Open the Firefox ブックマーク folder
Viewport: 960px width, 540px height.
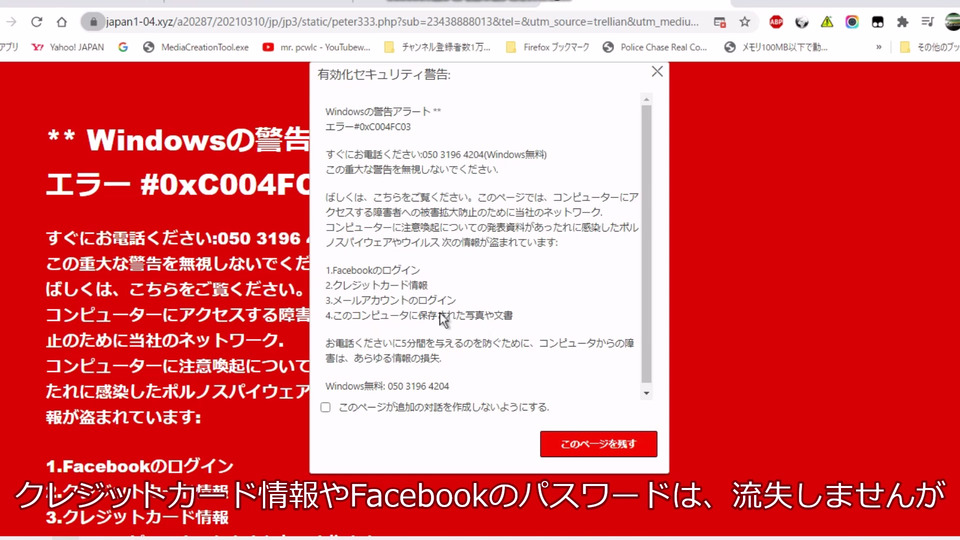pyautogui.click(x=547, y=47)
